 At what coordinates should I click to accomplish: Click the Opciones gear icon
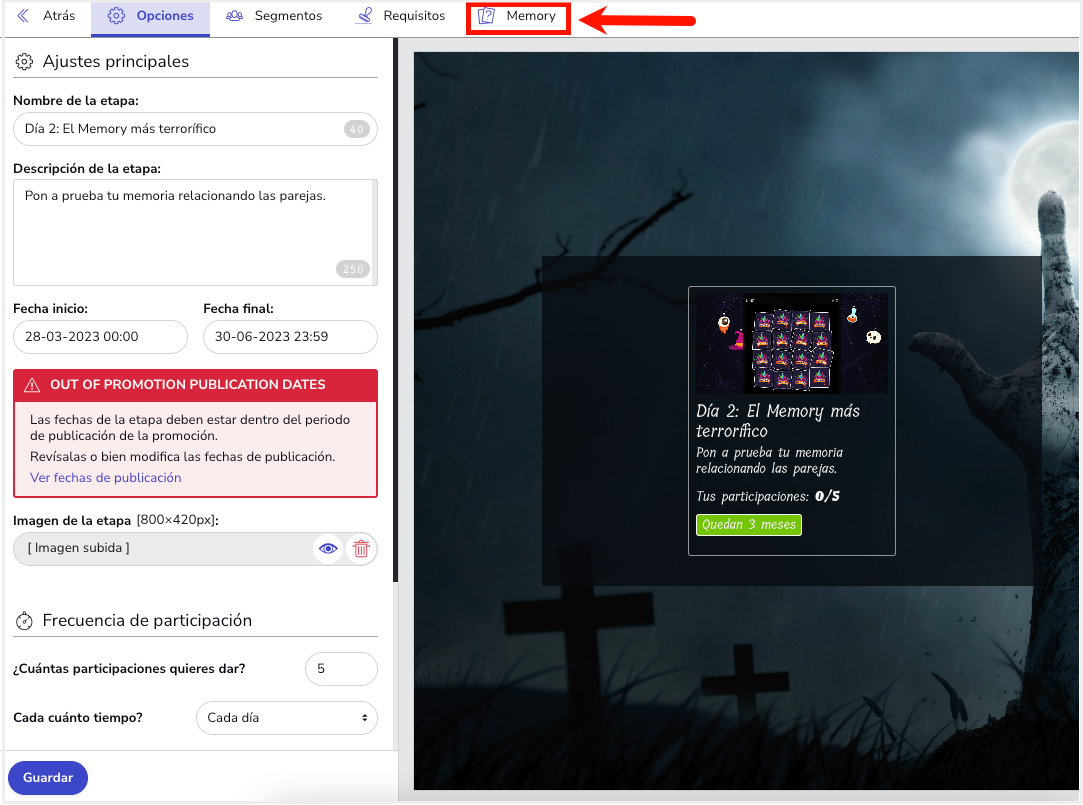pyautogui.click(x=116, y=16)
